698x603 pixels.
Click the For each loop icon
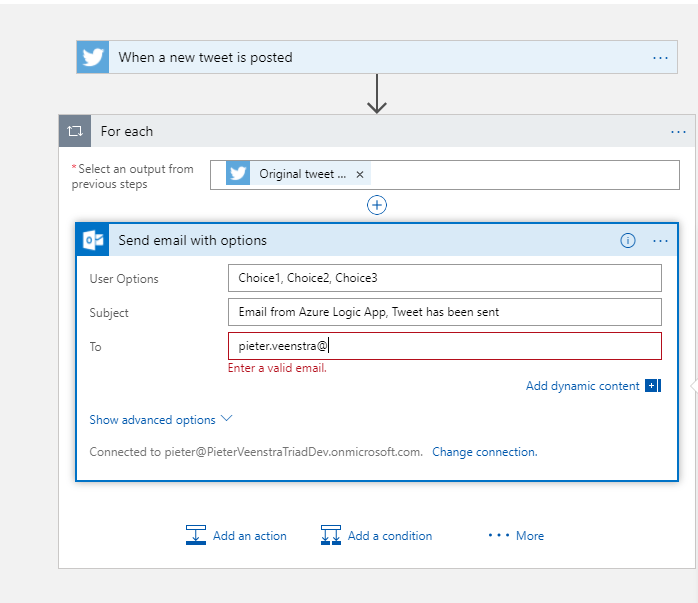coord(74,131)
